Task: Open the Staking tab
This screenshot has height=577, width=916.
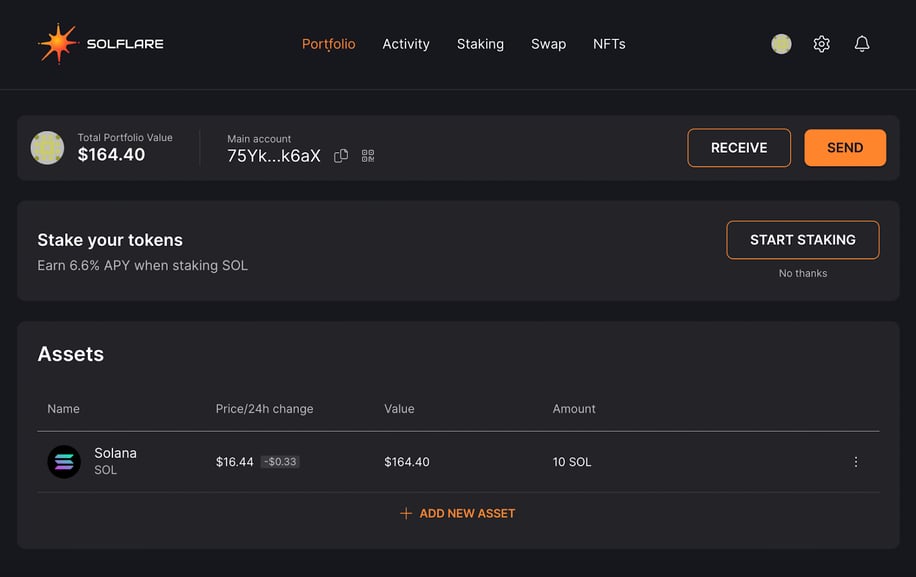Action: (x=480, y=44)
